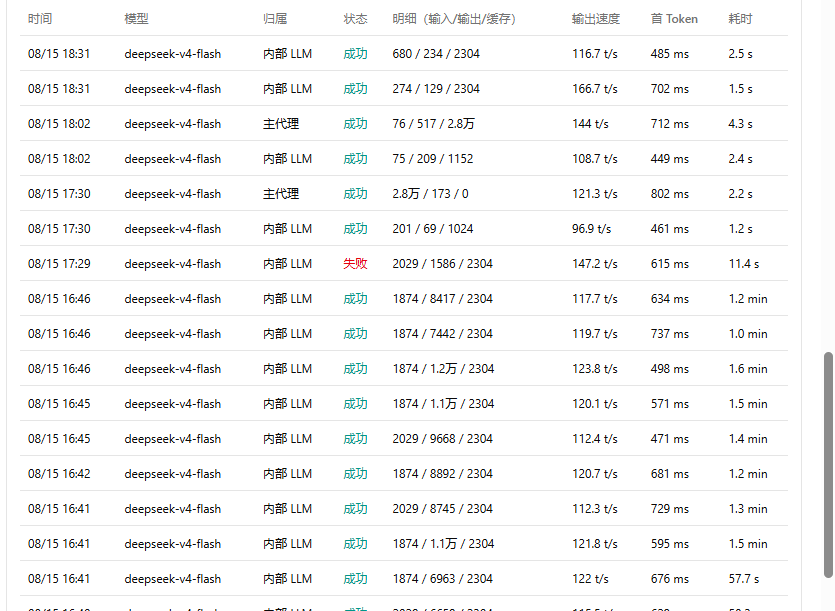
Task: Click the vertical scrollbar thumb
Action: [x=828, y=465]
